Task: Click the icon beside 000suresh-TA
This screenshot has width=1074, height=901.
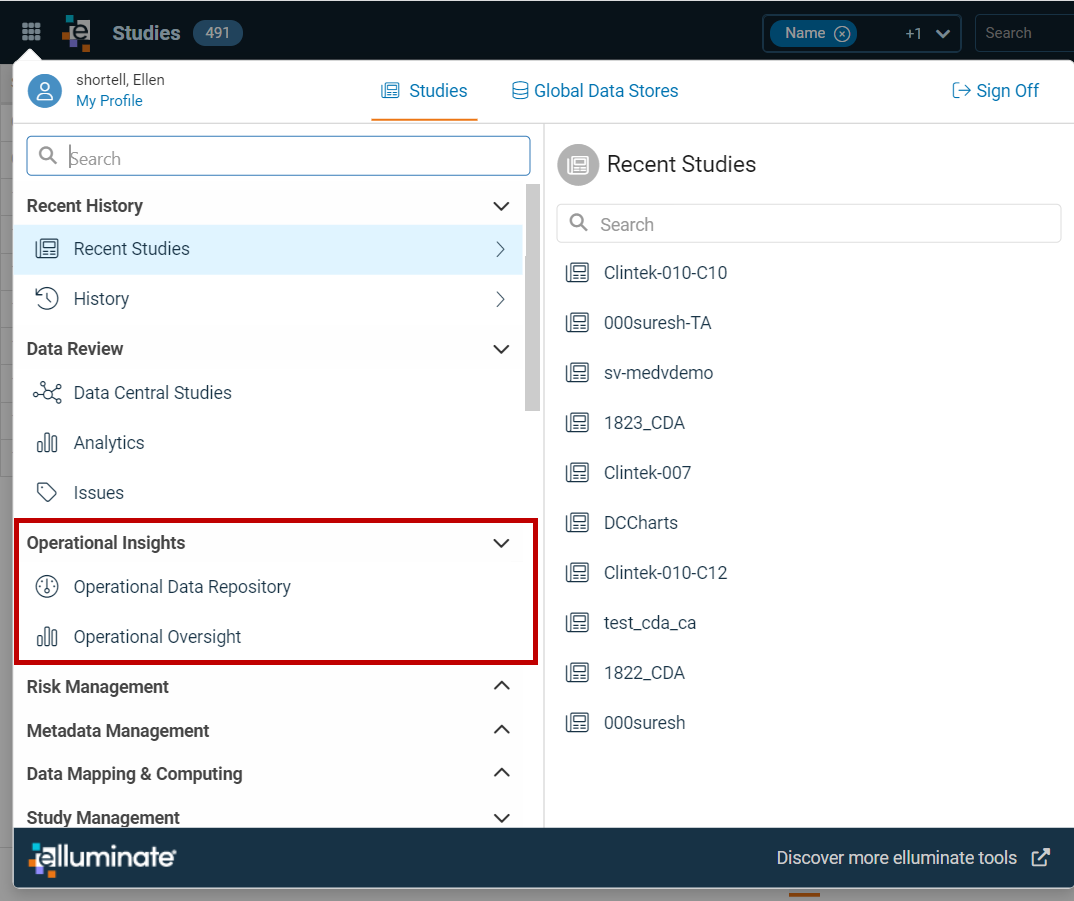Action: (x=577, y=323)
